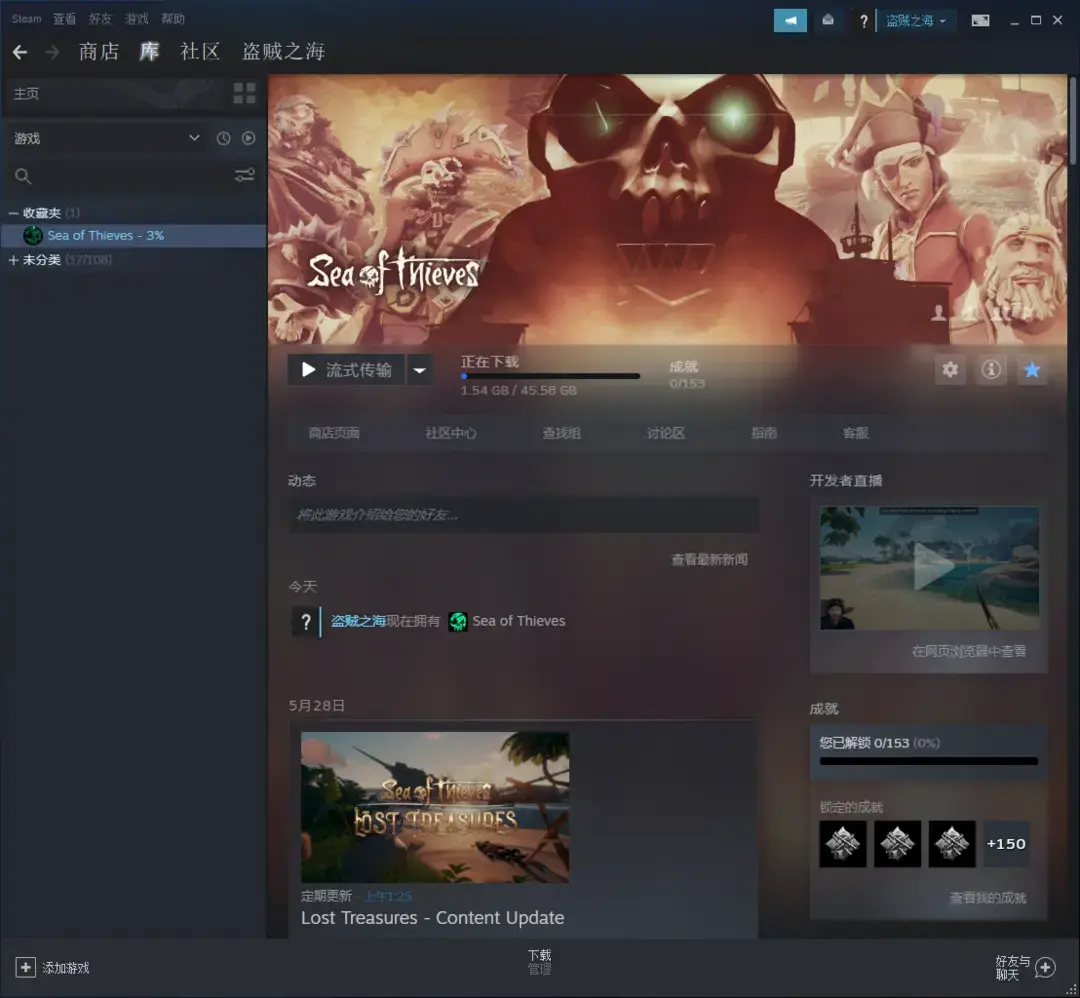Open the notifications envelope icon
Viewport: 1080px width, 998px height.
tap(828, 21)
